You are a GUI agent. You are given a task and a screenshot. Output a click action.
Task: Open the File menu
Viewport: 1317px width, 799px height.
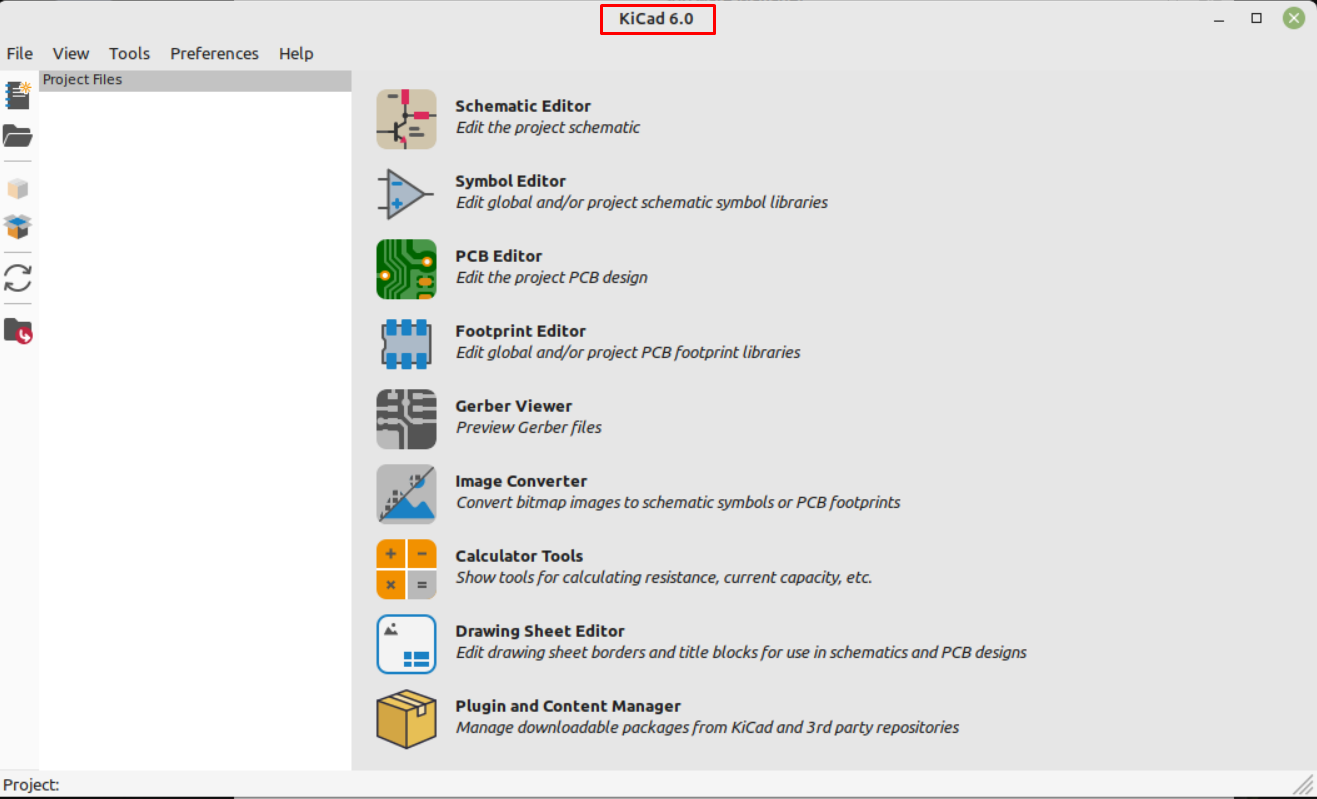(19, 54)
